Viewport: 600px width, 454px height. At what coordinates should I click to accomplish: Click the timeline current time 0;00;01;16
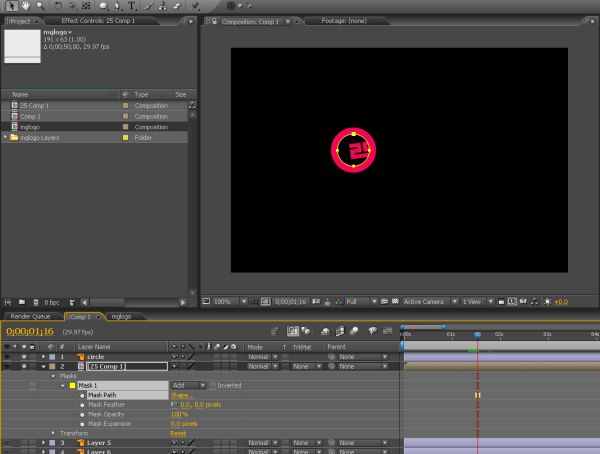tap(30, 332)
